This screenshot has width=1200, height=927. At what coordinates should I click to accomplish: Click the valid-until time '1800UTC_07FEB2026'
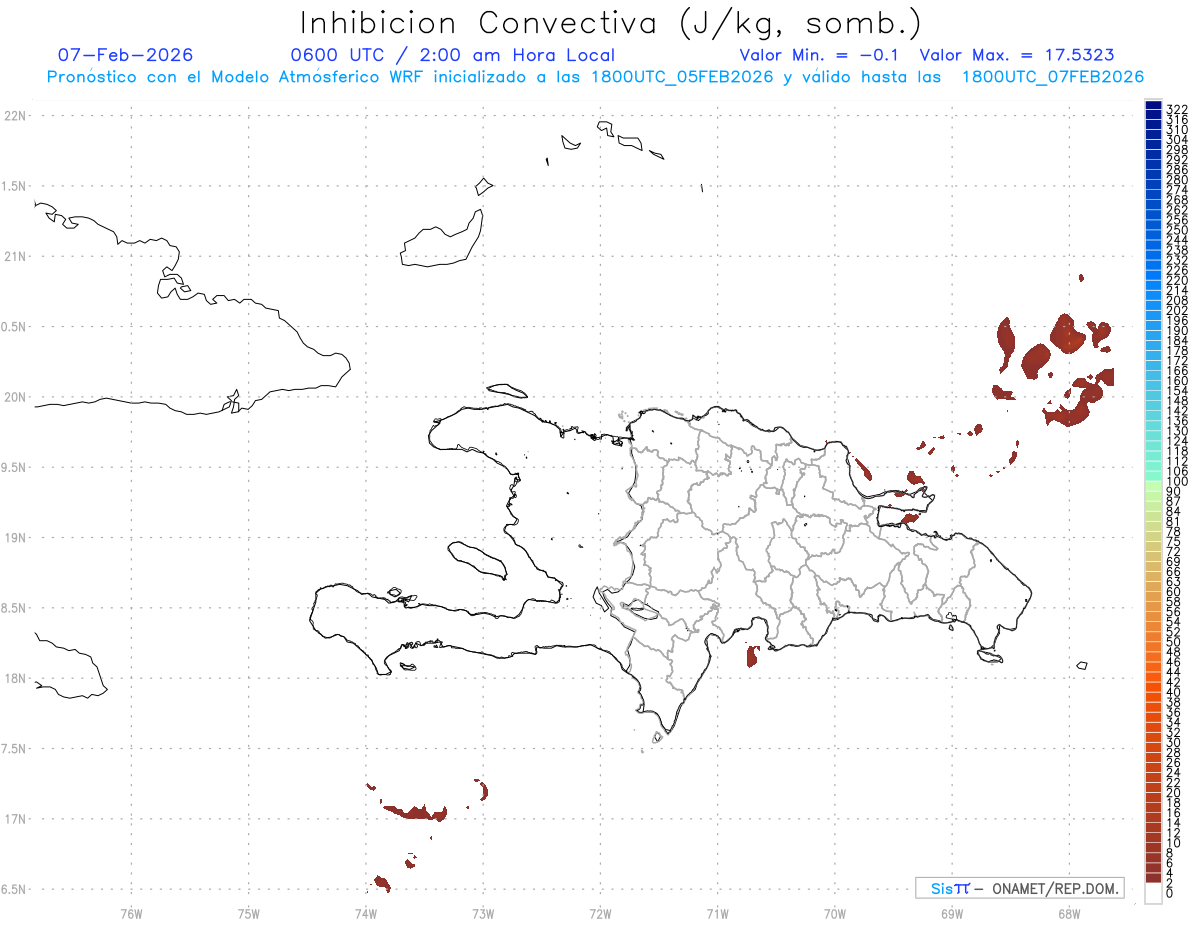pos(1053,77)
